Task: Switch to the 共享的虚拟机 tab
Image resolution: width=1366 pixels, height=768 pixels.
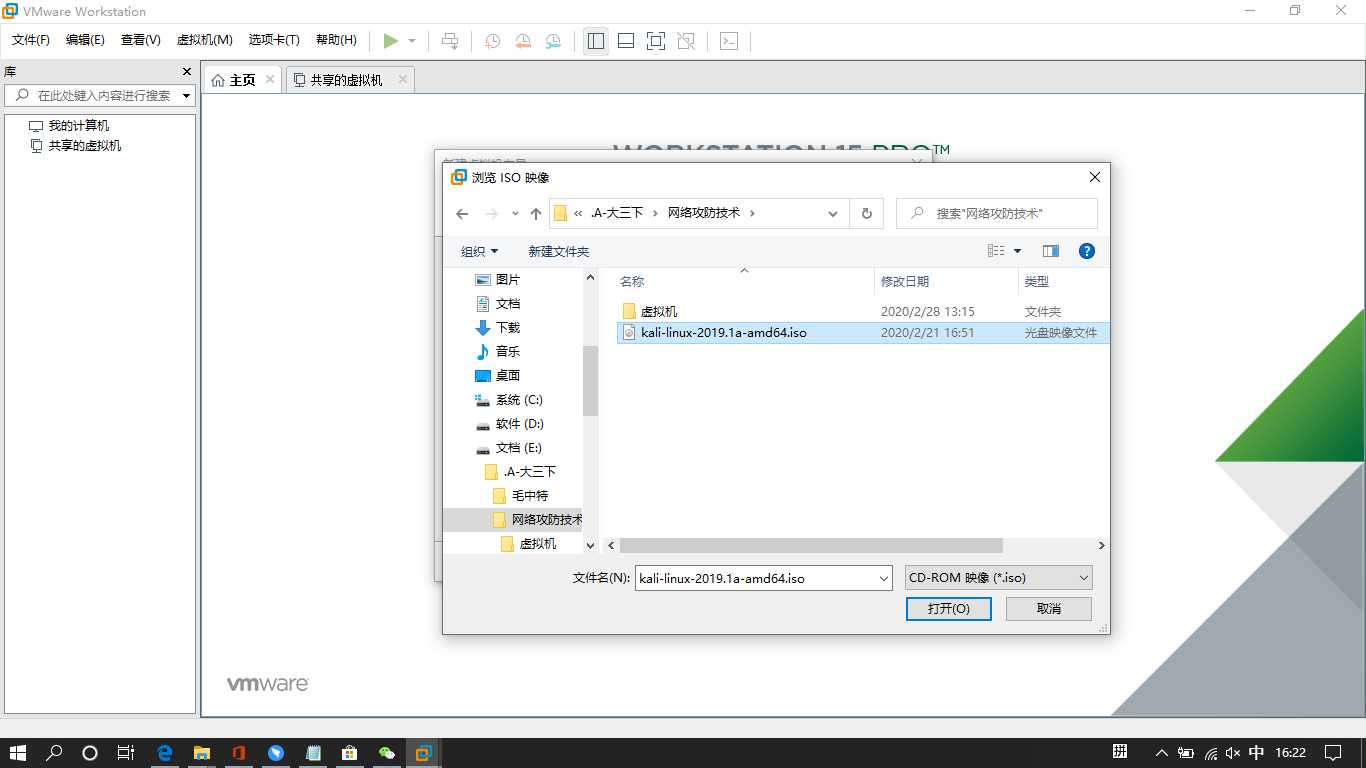Action: (x=346, y=80)
